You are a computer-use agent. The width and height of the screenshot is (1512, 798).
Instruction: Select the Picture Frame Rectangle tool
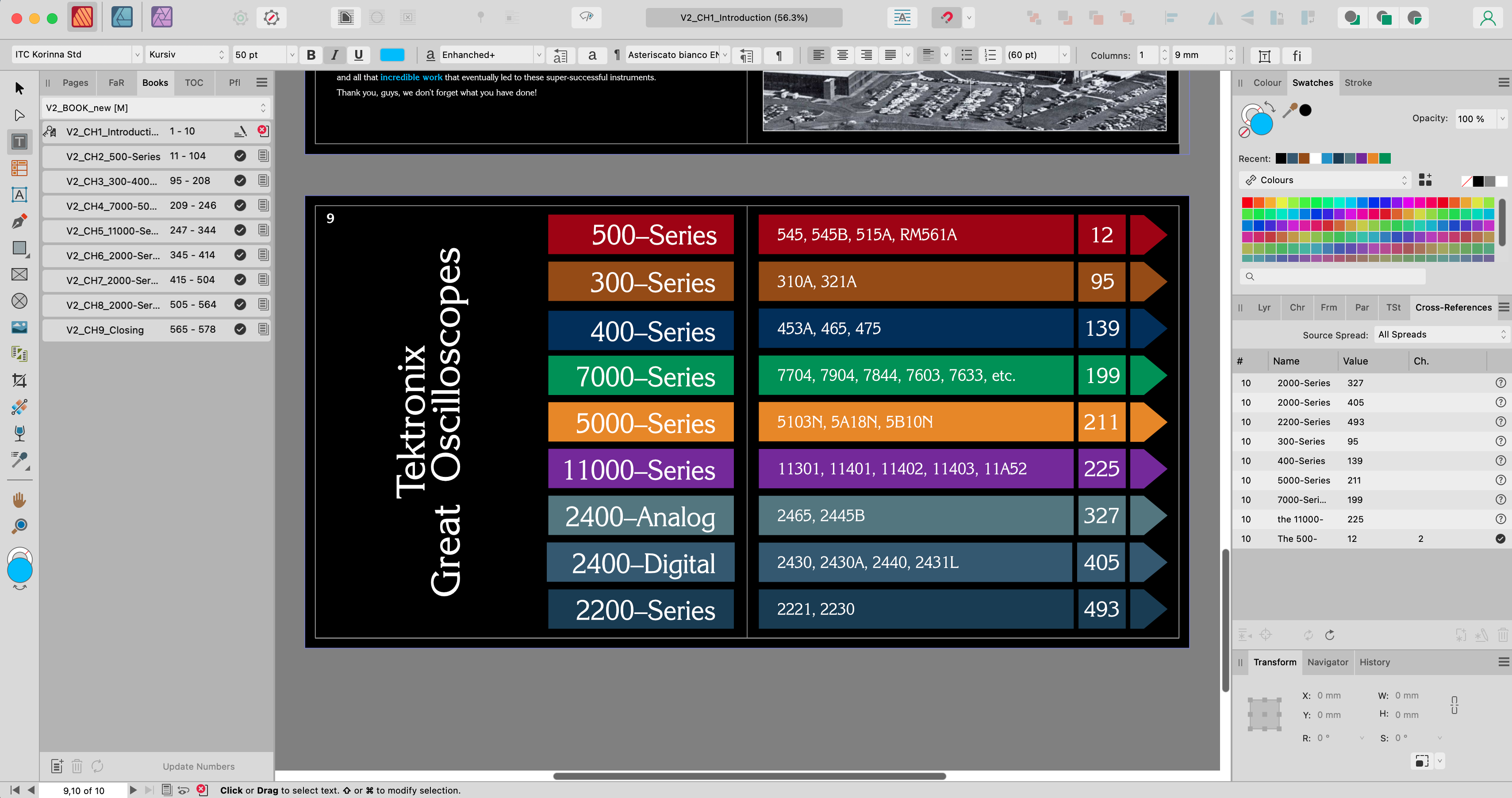tap(19, 275)
